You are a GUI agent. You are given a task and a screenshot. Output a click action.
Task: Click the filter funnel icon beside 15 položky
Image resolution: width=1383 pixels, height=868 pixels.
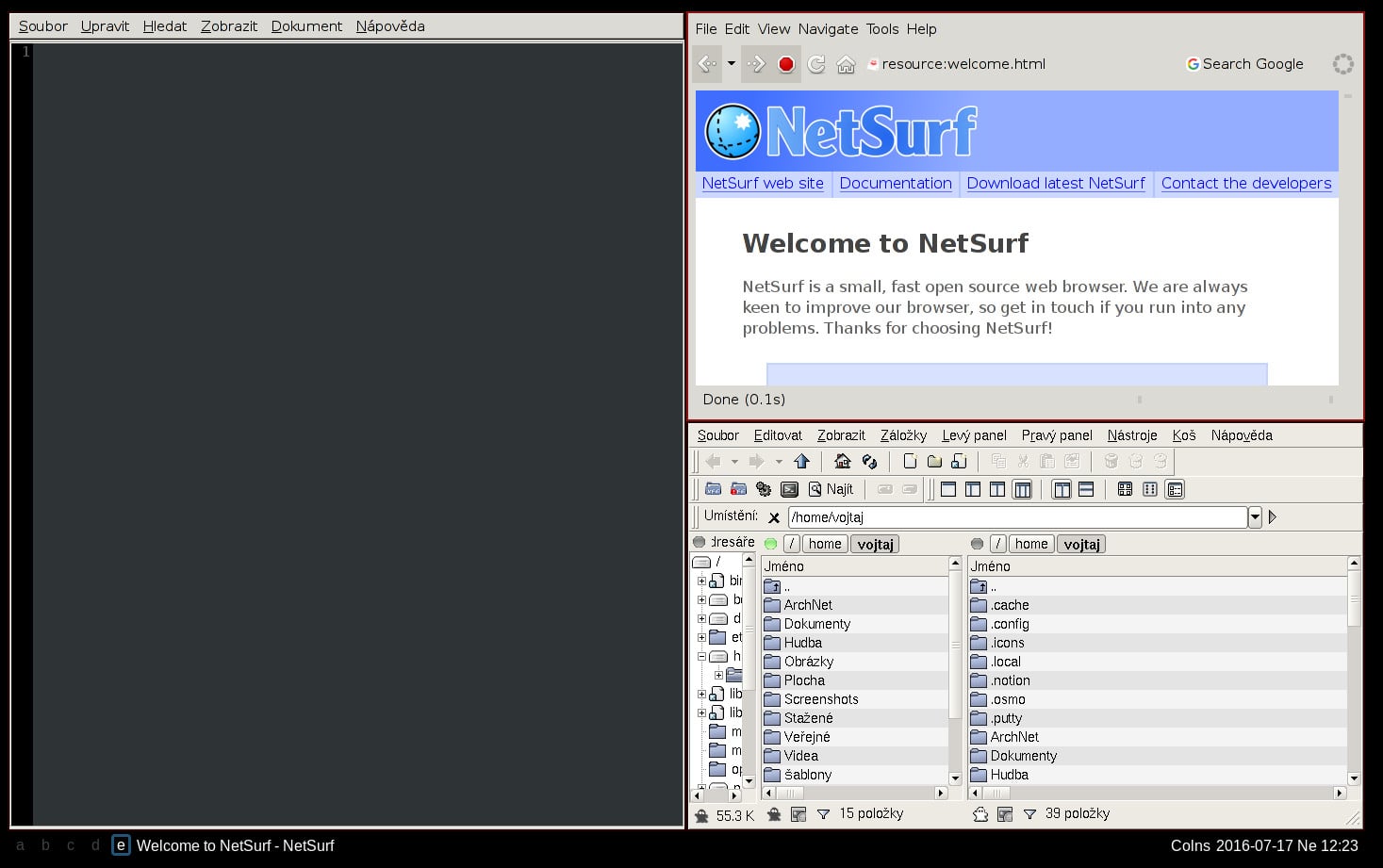tap(823, 814)
